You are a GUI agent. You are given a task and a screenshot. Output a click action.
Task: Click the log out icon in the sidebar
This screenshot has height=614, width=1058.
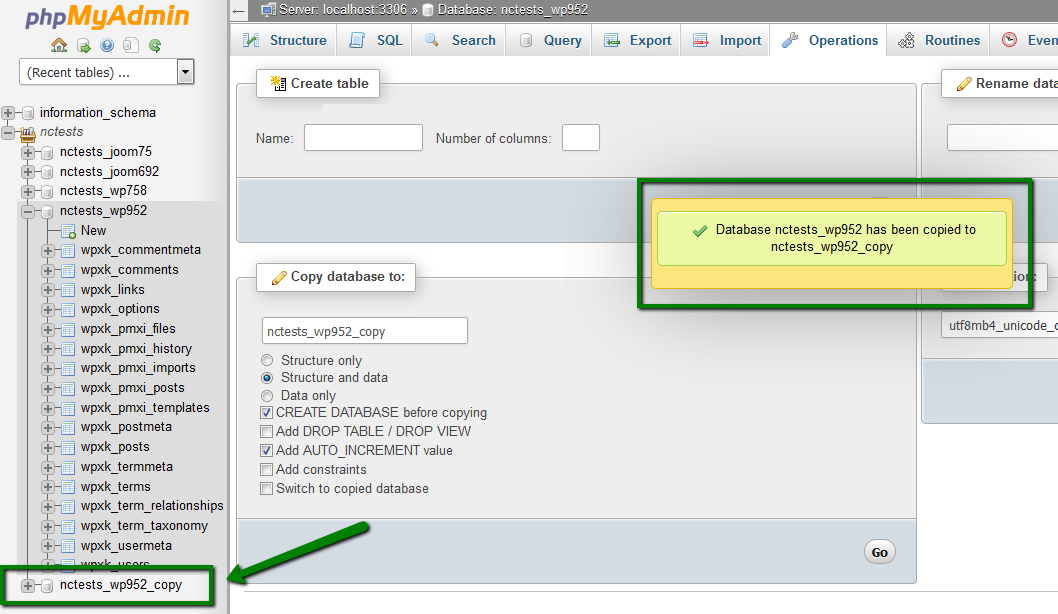click(83, 45)
